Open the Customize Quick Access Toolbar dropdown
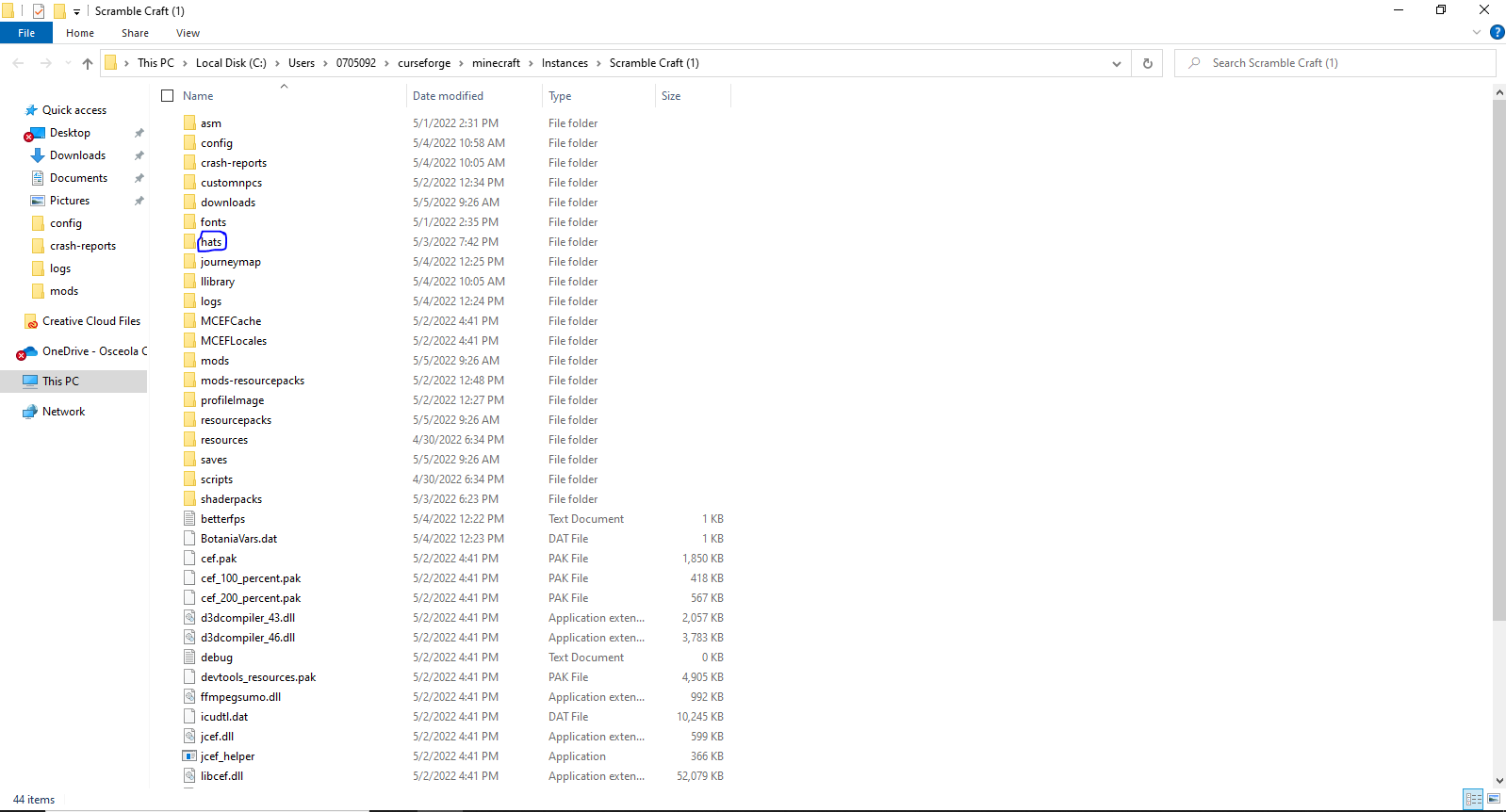This screenshot has height=812, width=1506. click(x=77, y=12)
